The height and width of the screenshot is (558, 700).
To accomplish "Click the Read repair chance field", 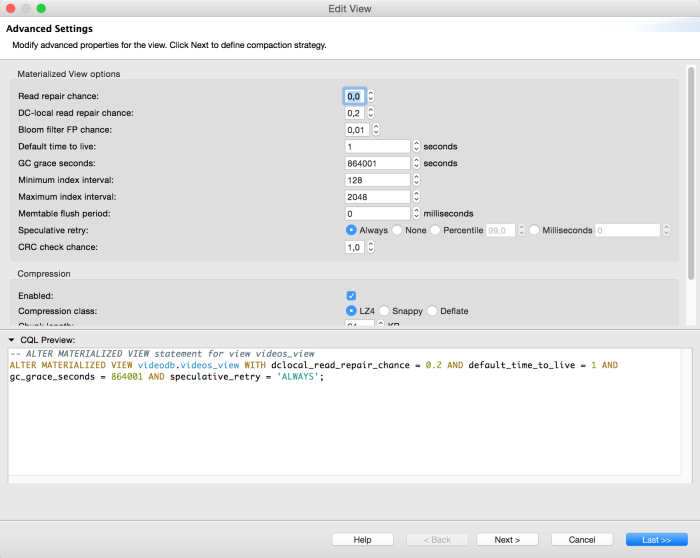I will click(354, 96).
